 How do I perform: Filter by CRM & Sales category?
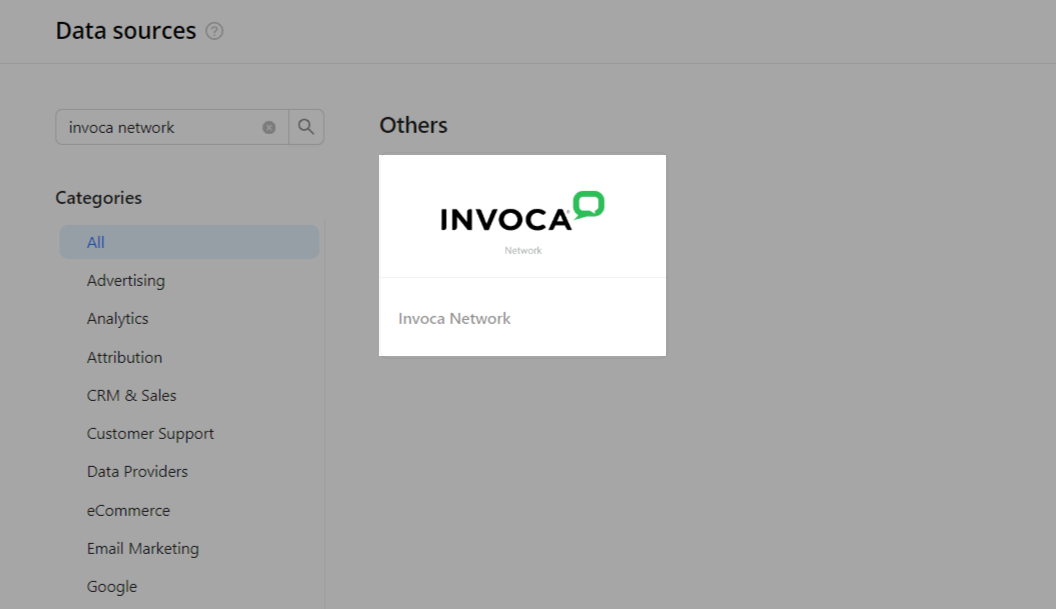(x=131, y=395)
